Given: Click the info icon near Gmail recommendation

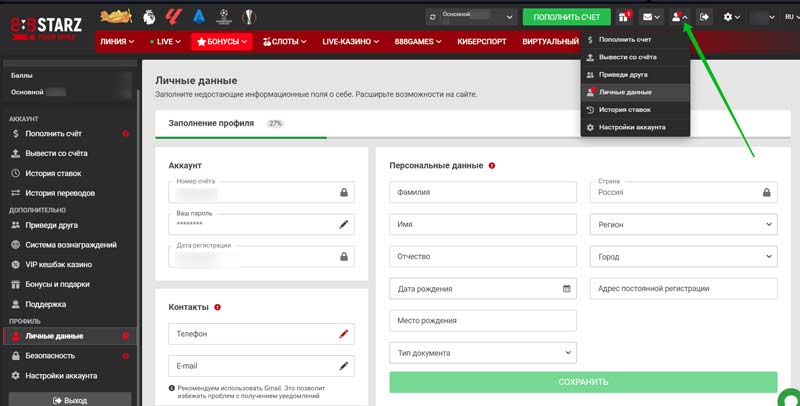Looking at the screenshot, I should click(x=171, y=388).
